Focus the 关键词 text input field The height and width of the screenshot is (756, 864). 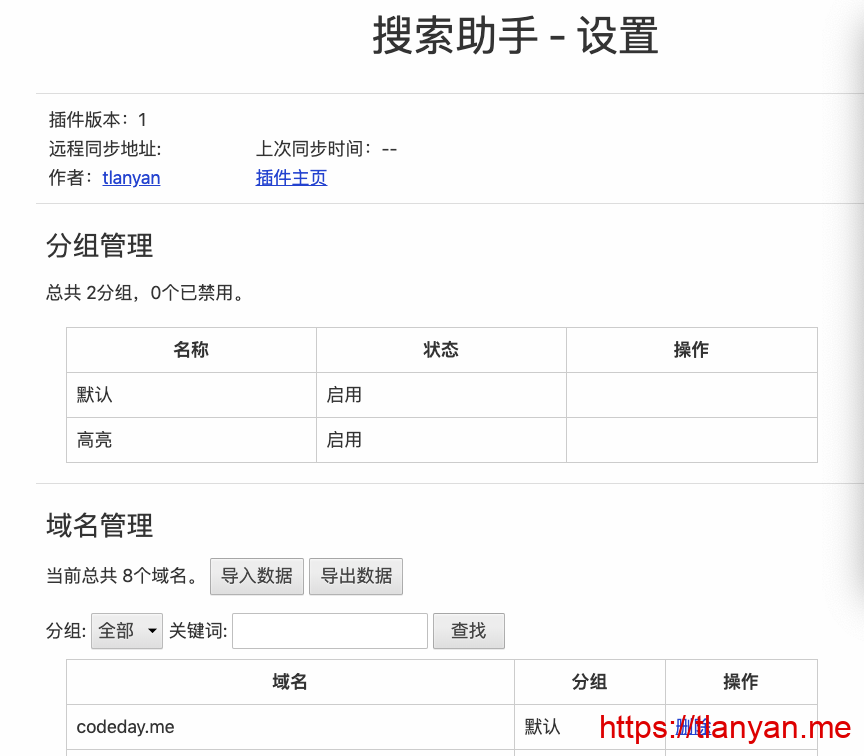[330, 631]
